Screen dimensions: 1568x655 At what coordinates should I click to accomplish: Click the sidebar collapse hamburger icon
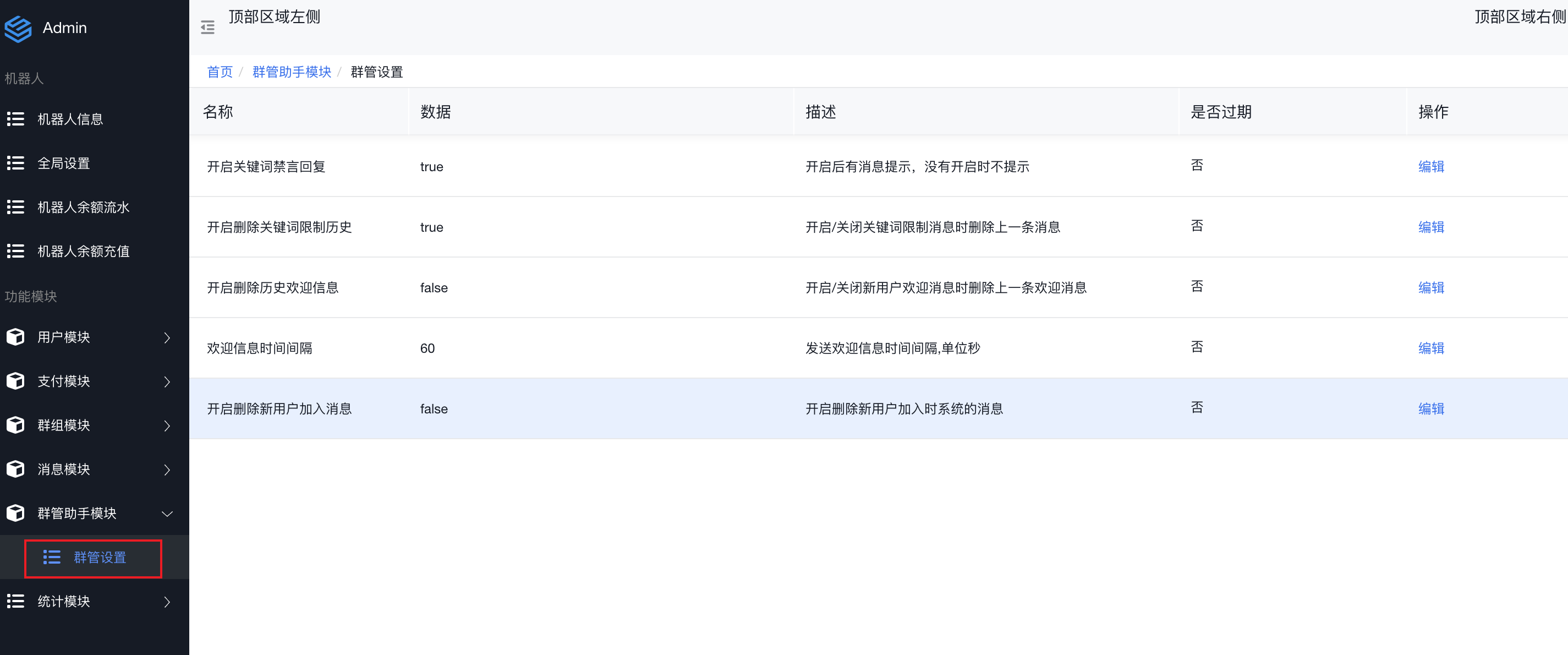(x=207, y=28)
